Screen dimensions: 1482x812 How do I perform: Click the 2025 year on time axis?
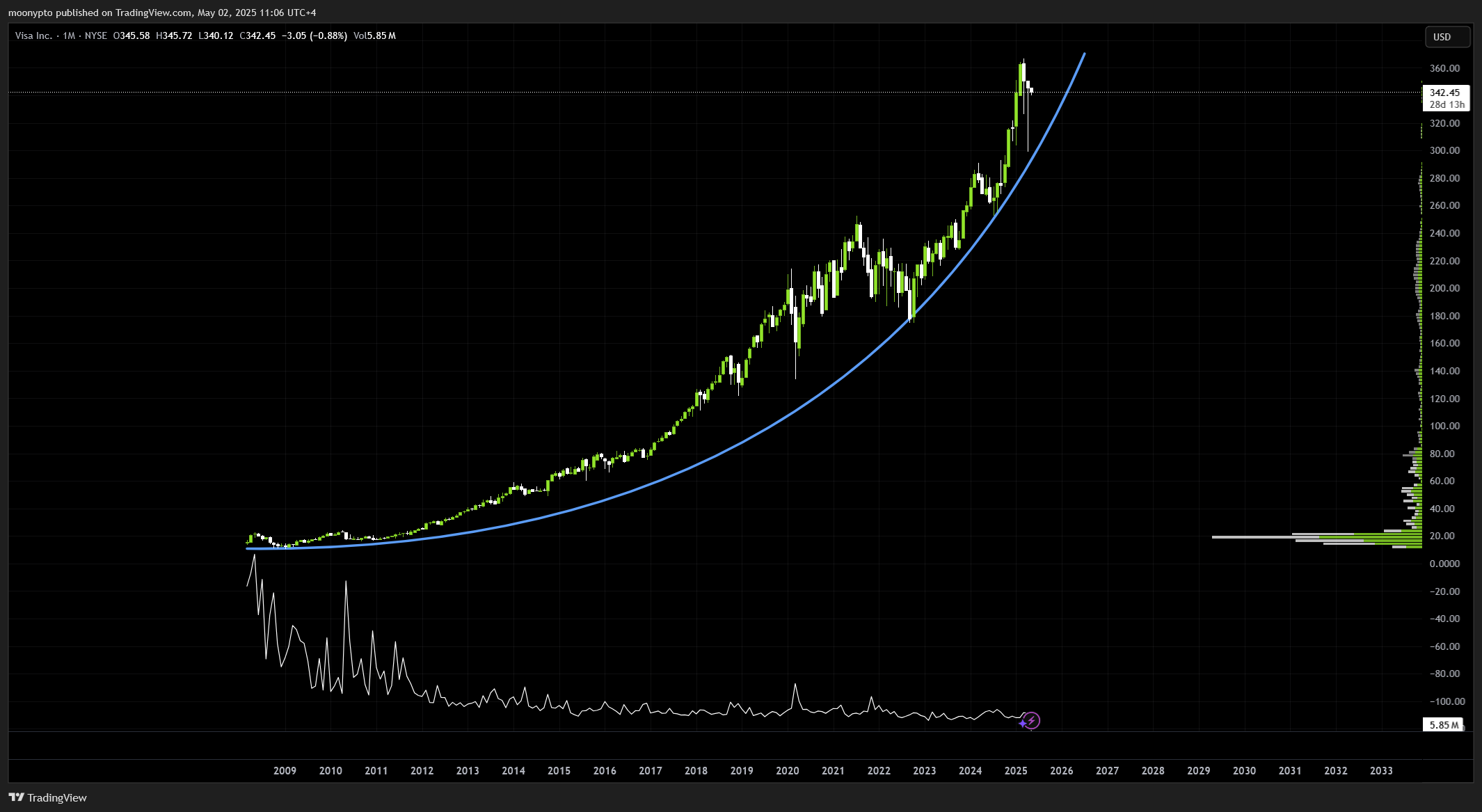[x=1017, y=771]
